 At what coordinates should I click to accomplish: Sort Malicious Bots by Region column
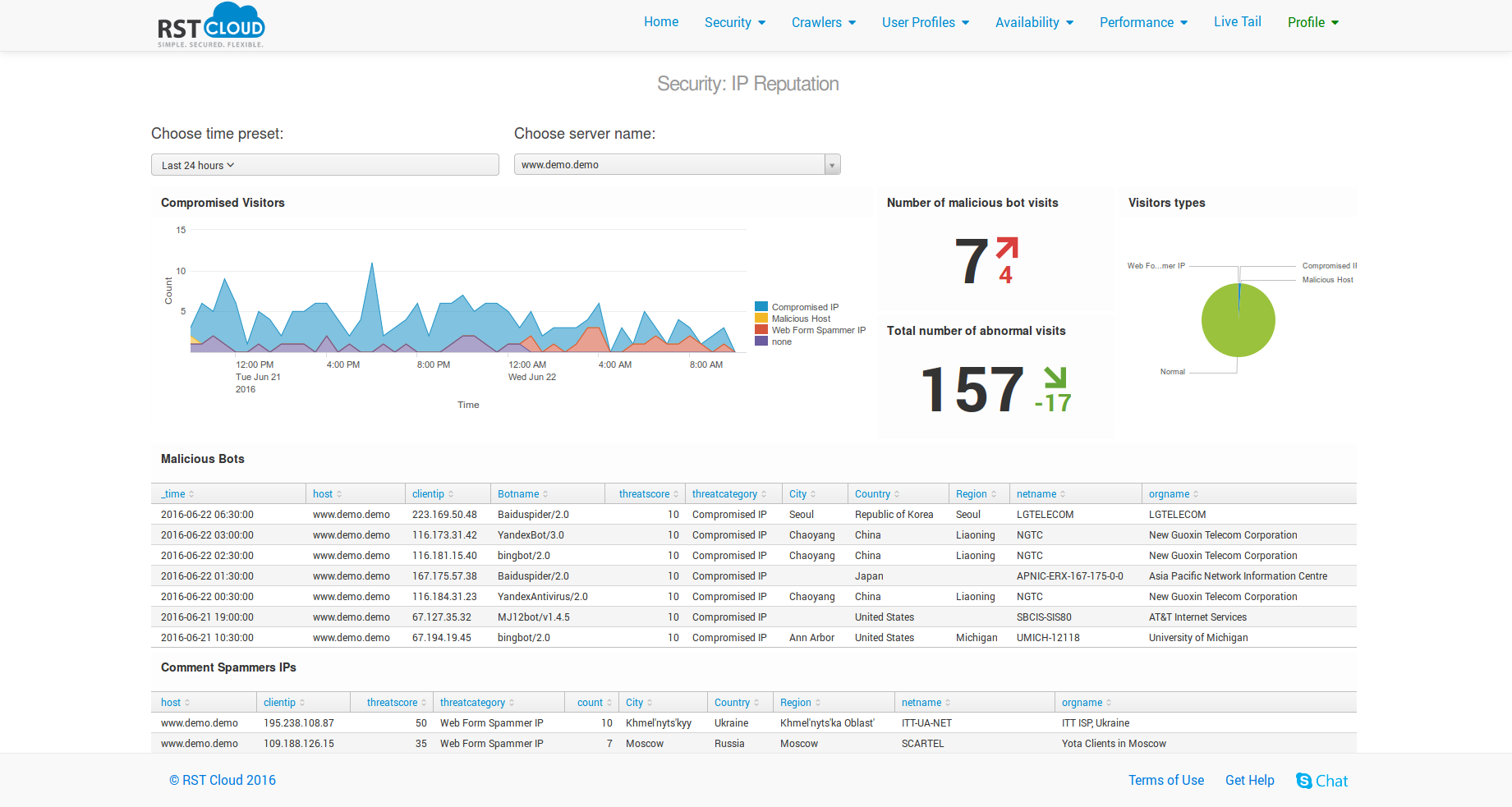976,494
